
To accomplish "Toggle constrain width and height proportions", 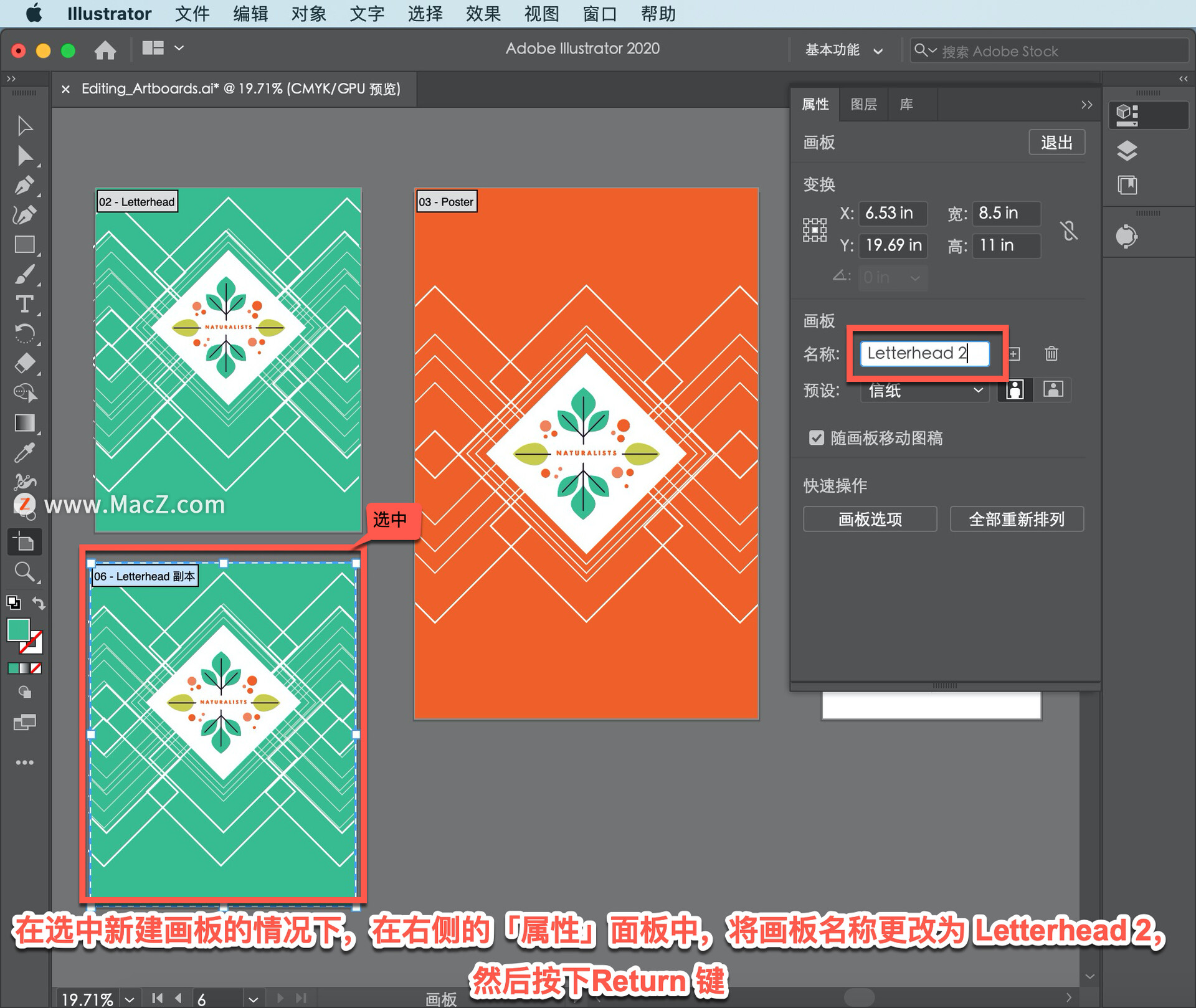I will (x=1069, y=230).
